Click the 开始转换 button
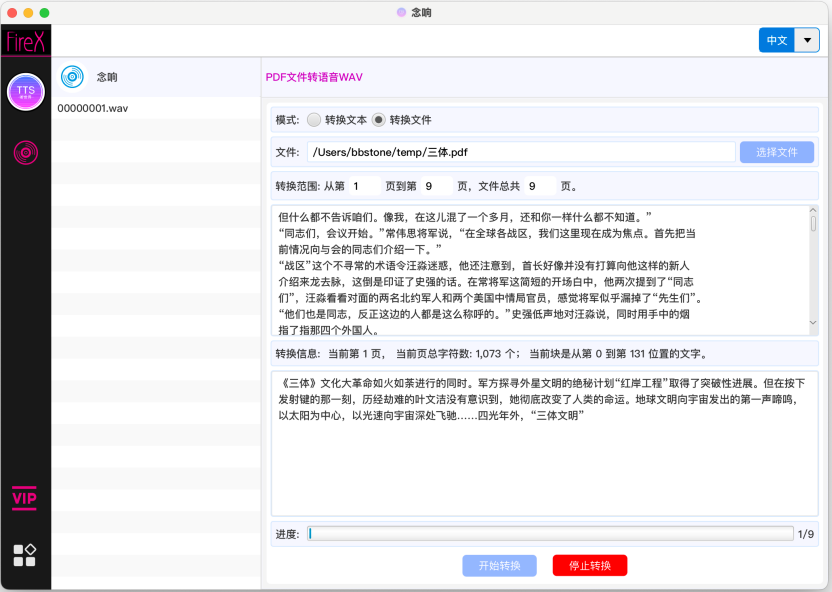 pos(499,565)
